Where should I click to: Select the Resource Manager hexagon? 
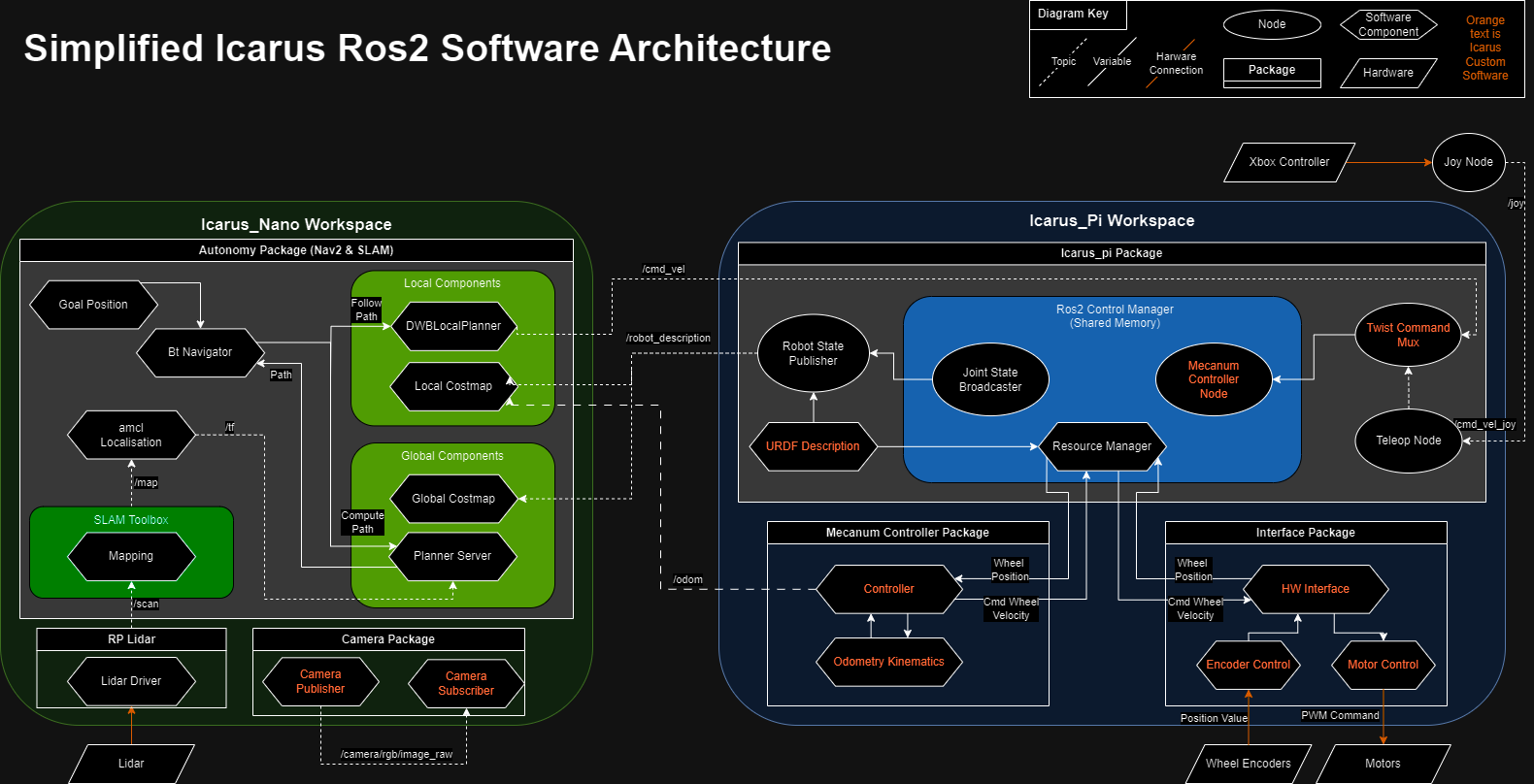pos(1101,446)
